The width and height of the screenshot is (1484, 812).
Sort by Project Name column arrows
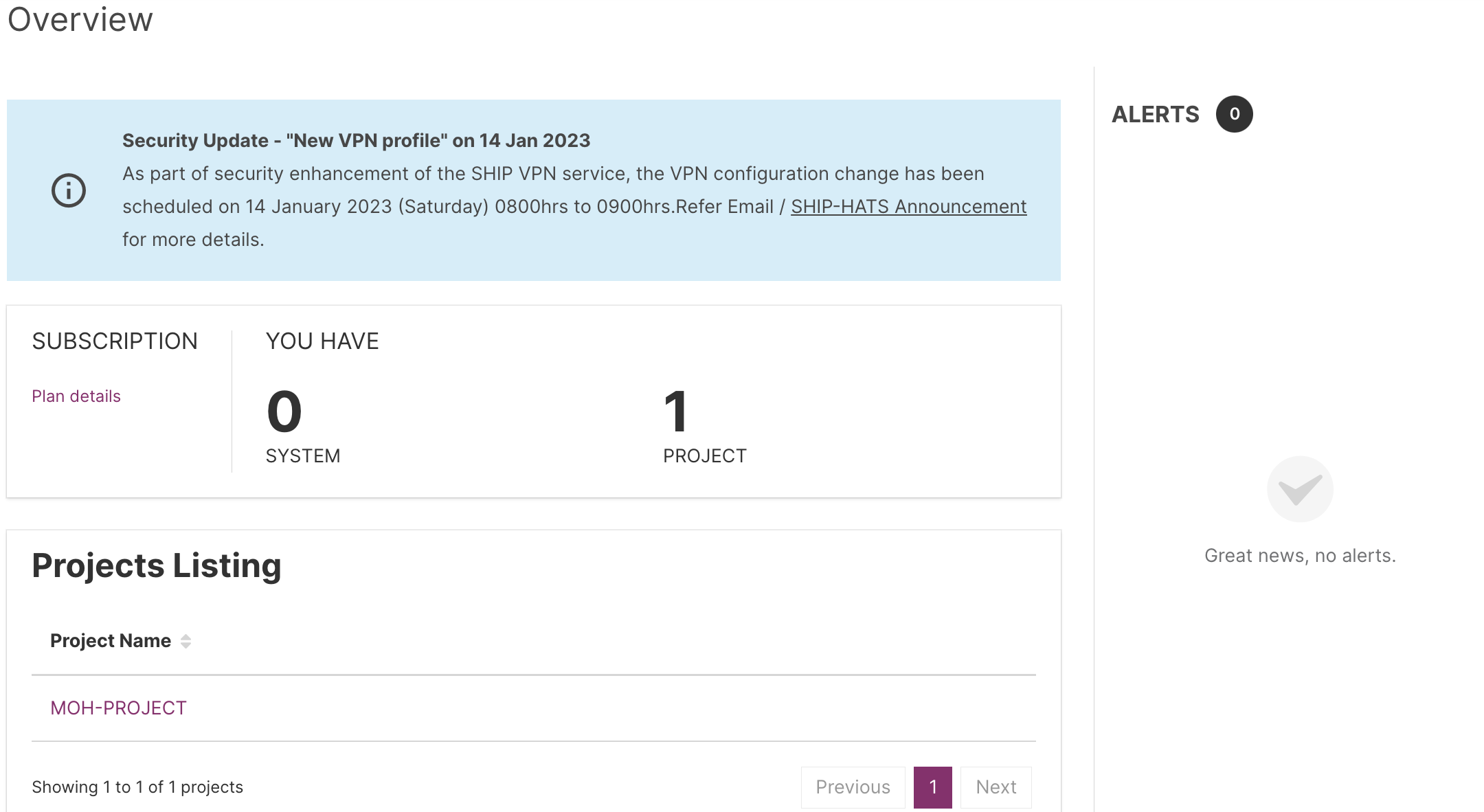[185, 641]
